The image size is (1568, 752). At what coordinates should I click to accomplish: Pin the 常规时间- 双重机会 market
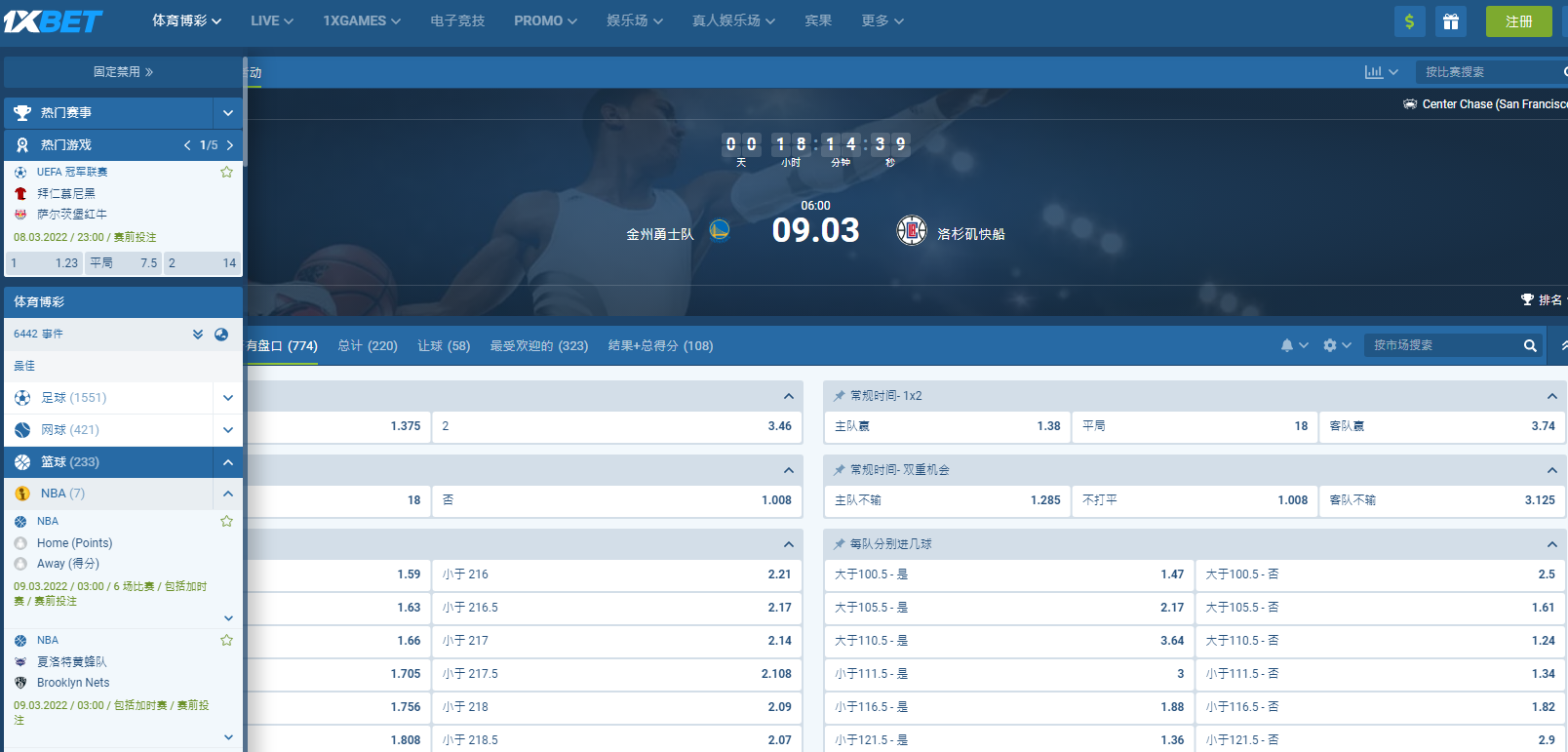click(x=839, y=470)
